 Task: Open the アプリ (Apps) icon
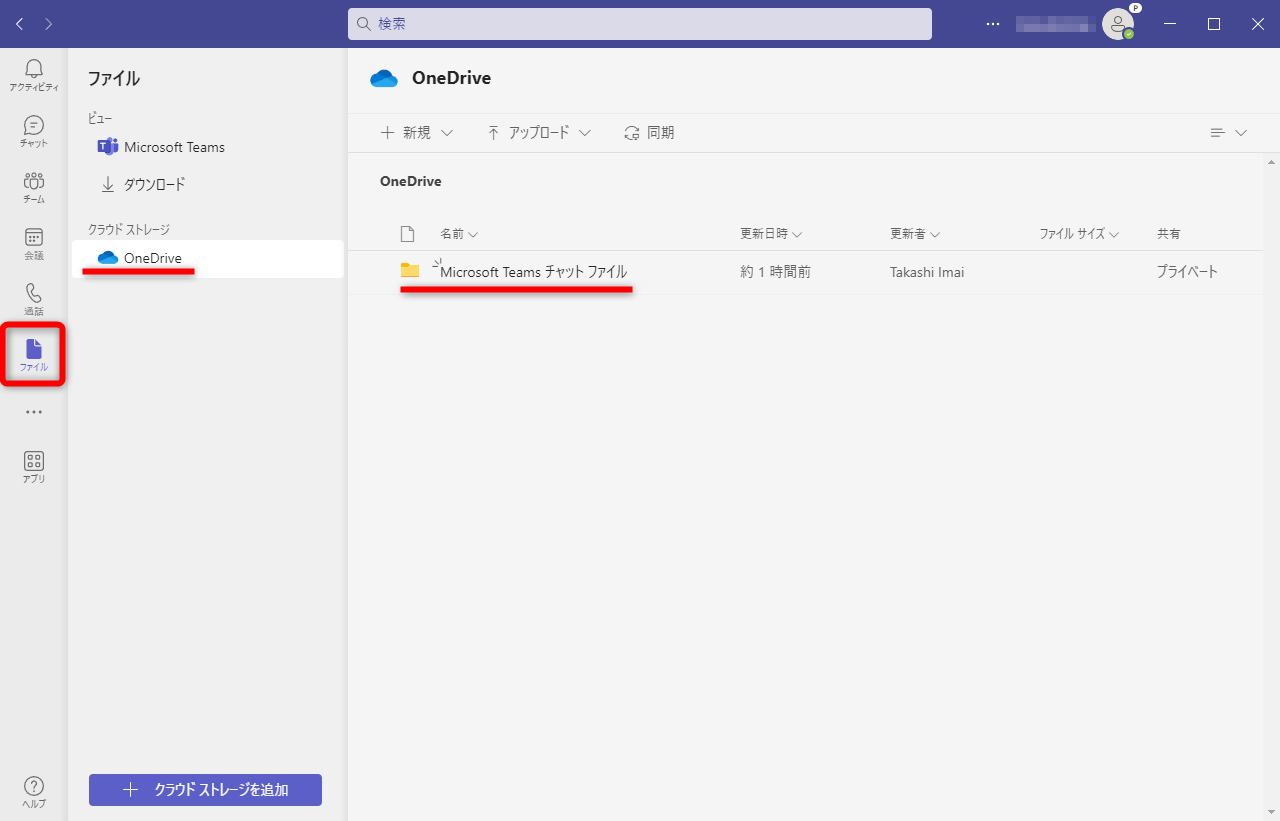pyautogui.click(x=33, y=466)
